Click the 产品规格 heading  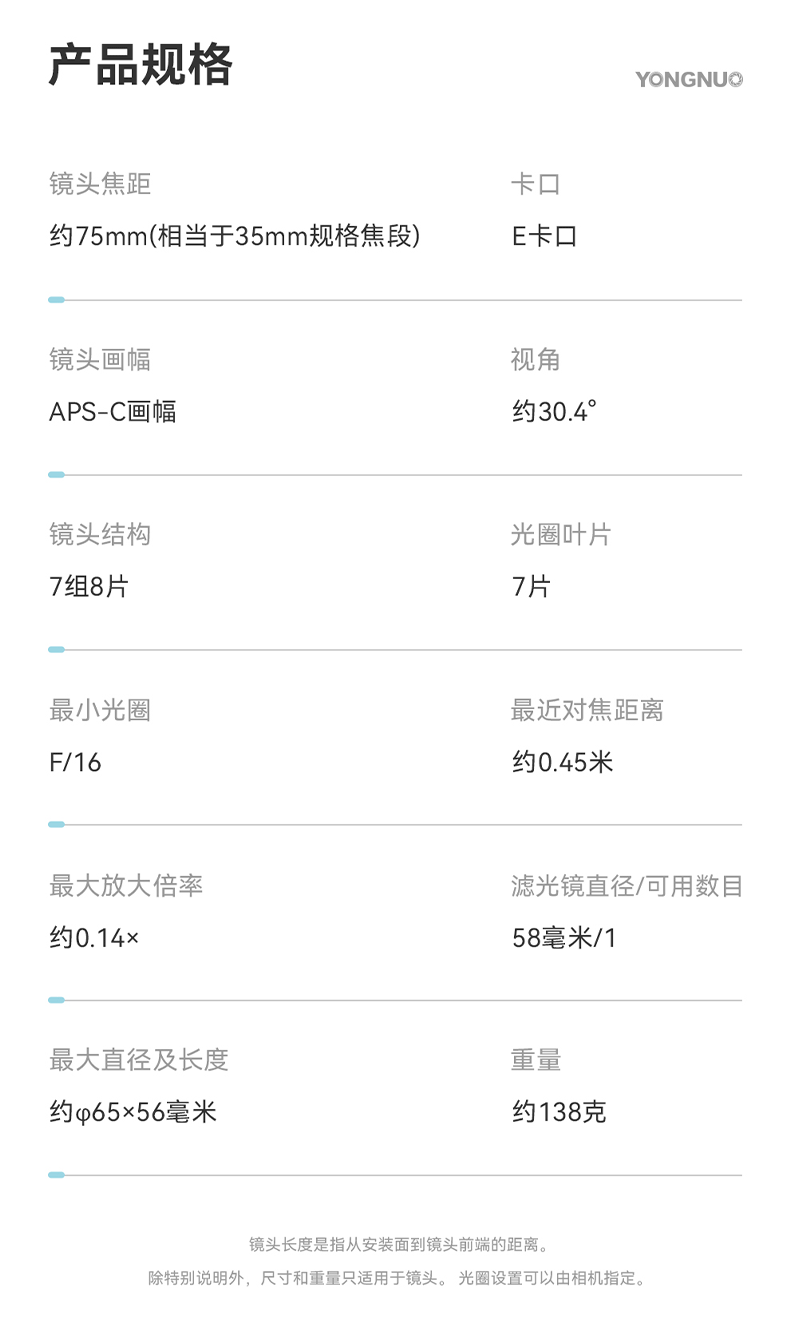tap(141, 66)
